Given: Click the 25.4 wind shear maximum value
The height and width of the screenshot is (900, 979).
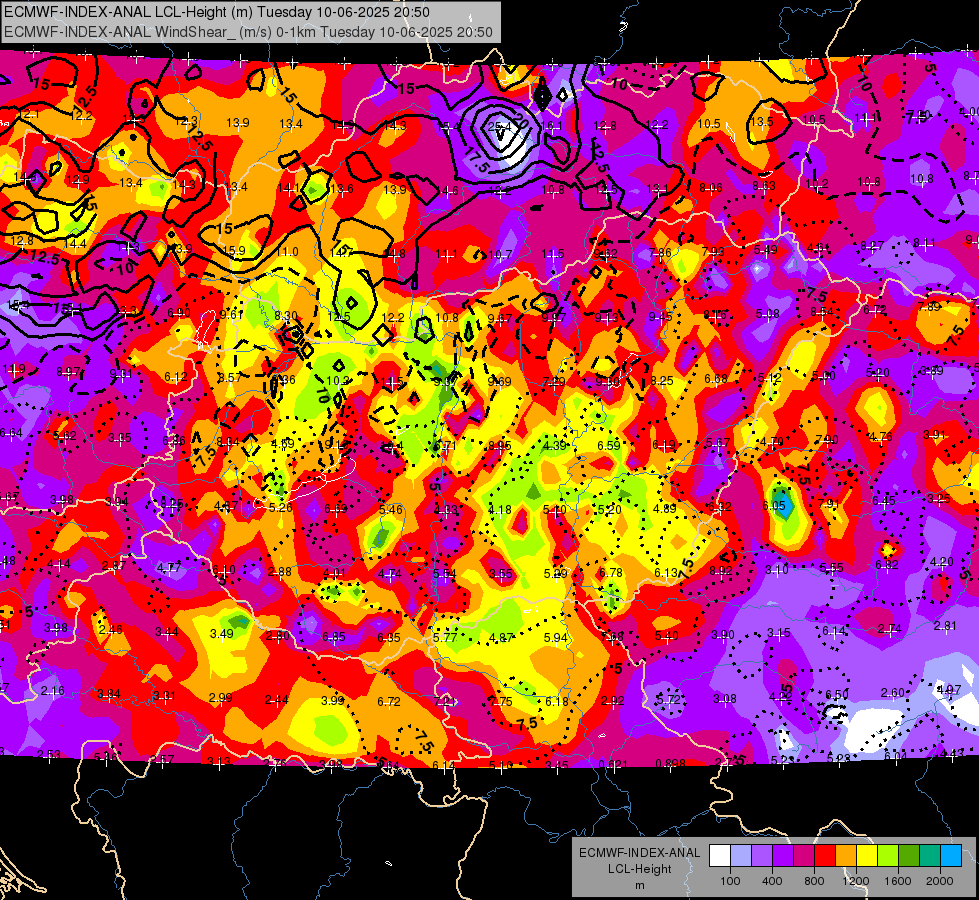Looking at the screenshot, I should click(499, 127).
